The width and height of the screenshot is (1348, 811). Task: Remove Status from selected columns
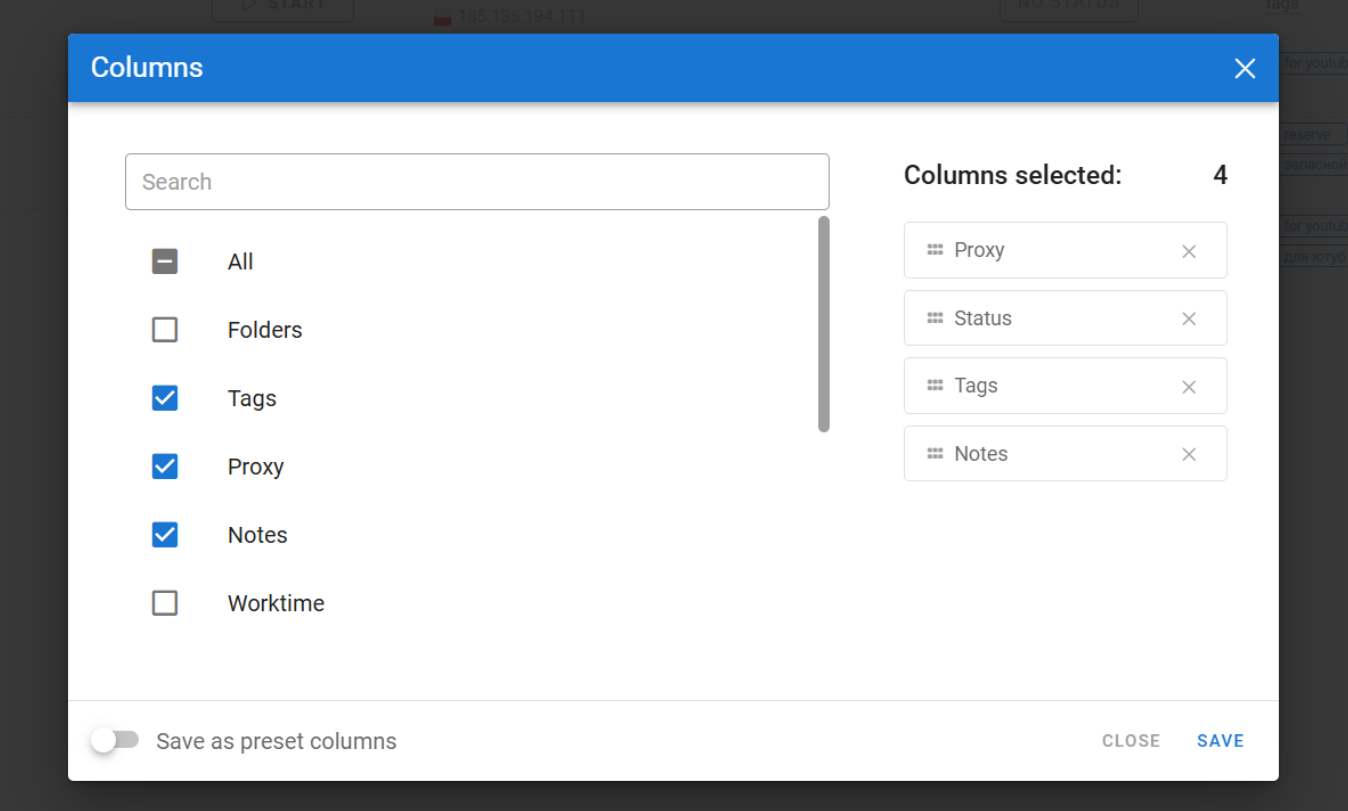click(x=1188, y=319)
